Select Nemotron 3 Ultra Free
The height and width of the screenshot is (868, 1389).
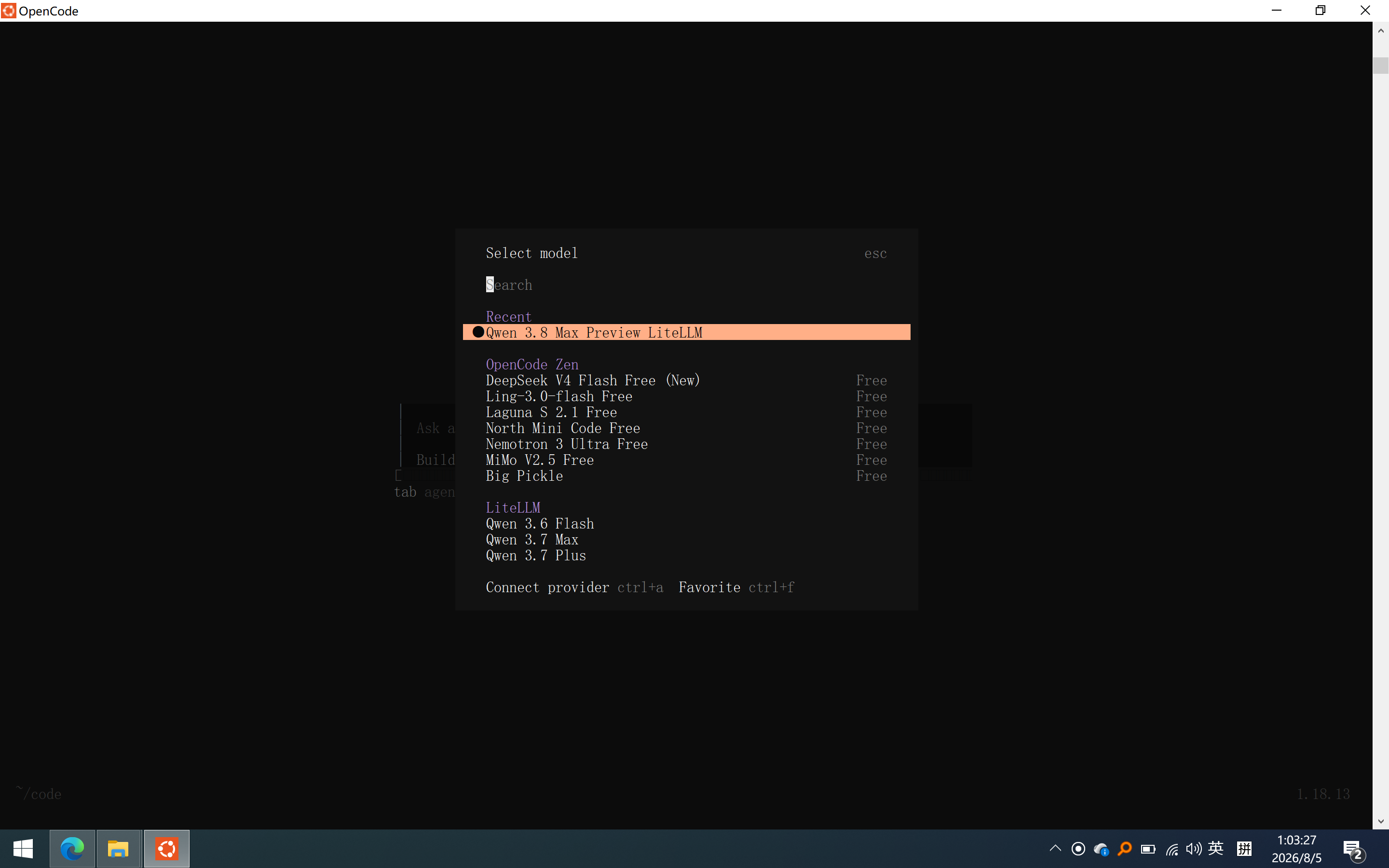[686, 444]
